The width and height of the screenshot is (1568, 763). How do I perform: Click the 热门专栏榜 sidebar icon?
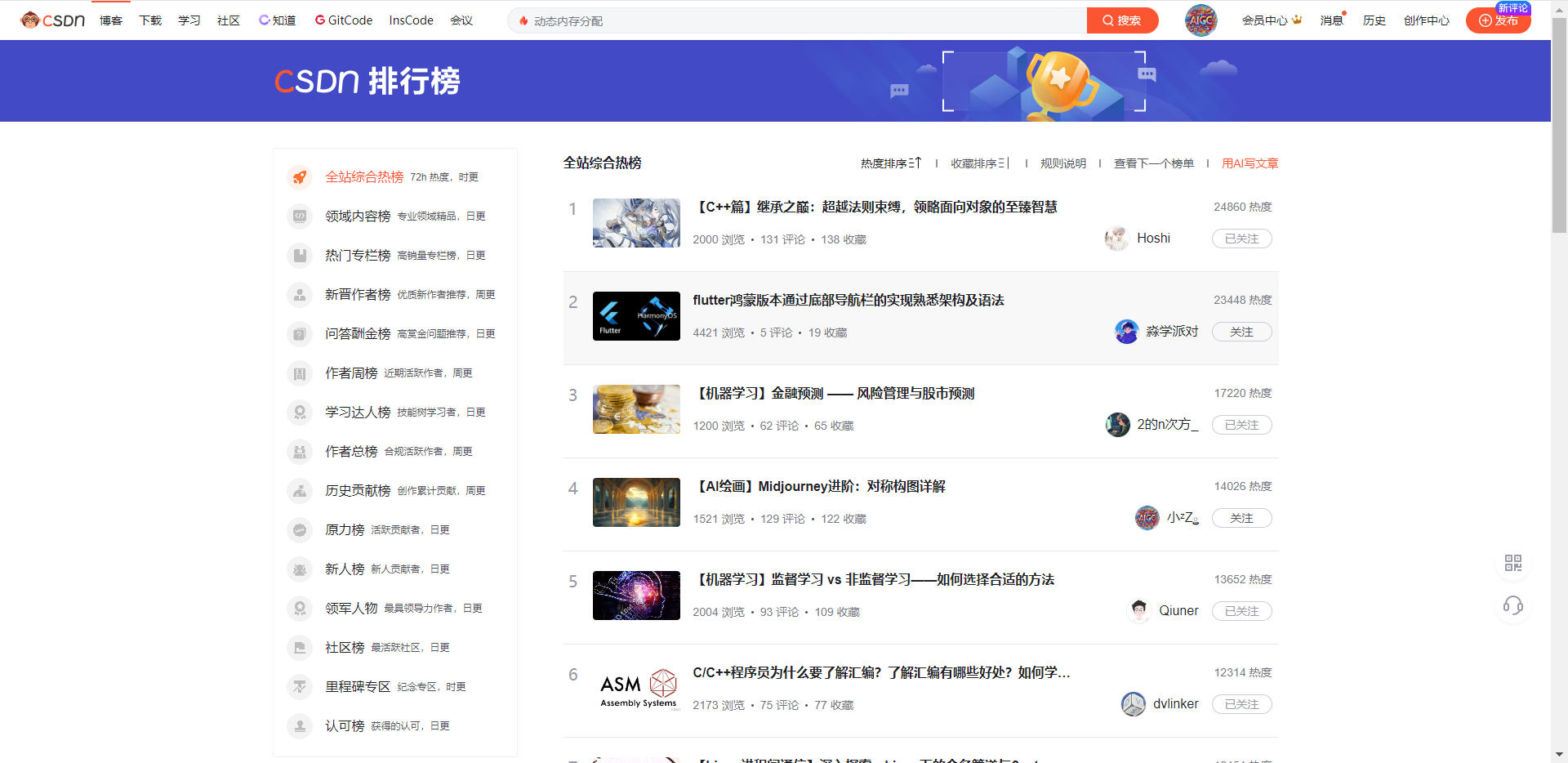[x=300, y=256]
